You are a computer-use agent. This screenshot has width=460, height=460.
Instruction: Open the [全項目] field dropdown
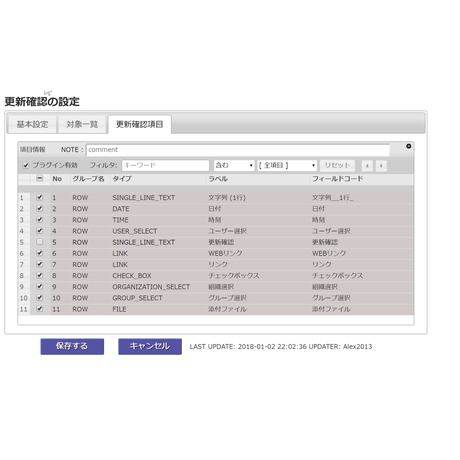click(x=287, y=165)
